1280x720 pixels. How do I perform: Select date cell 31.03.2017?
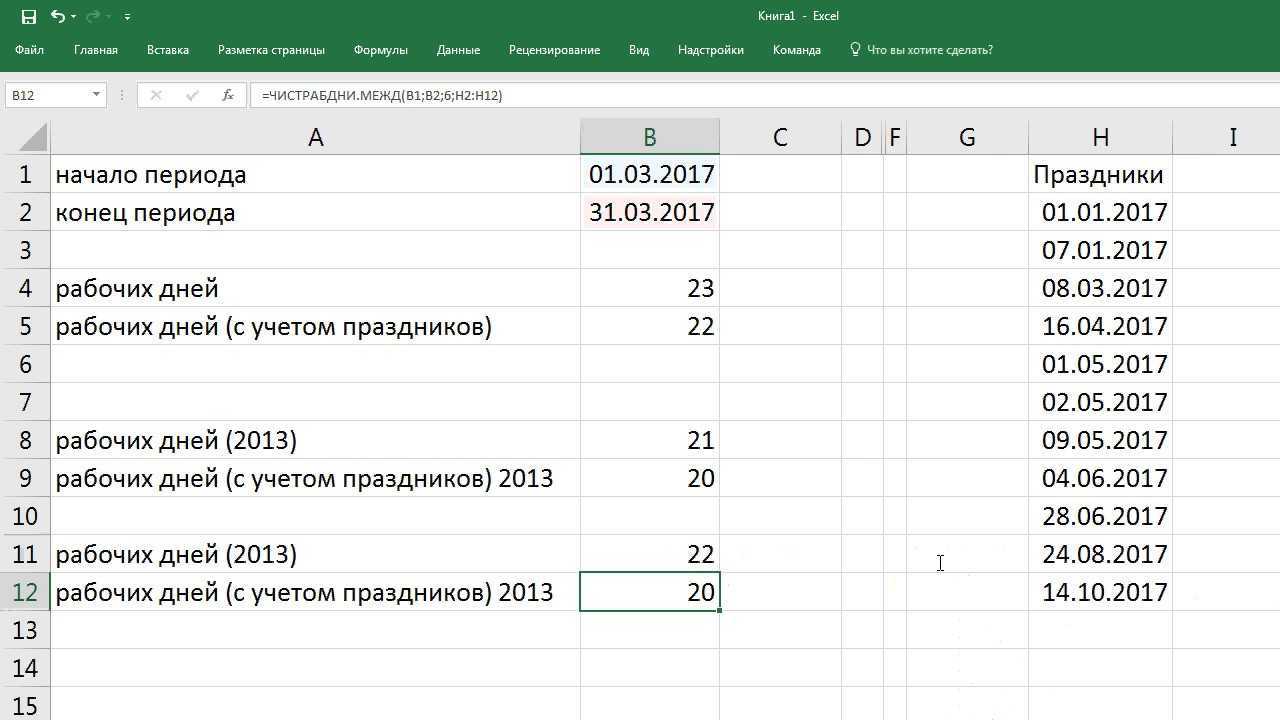point(650,212)
